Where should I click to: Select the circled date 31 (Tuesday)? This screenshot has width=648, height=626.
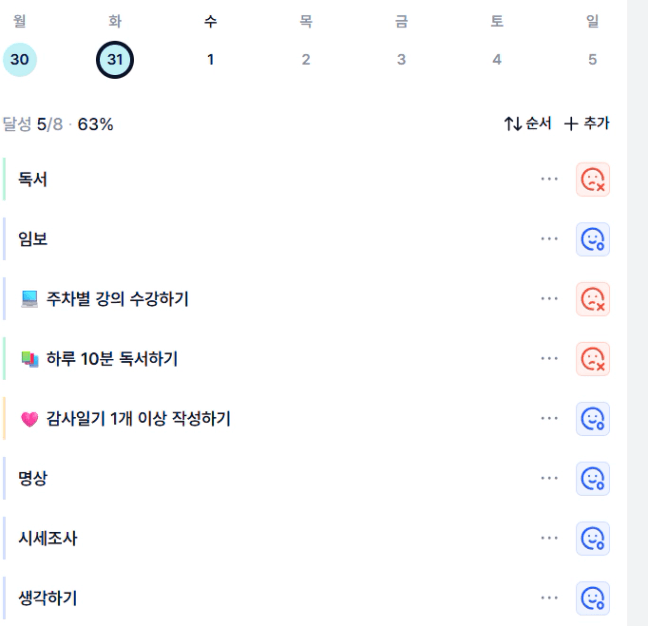click(115, 60)
